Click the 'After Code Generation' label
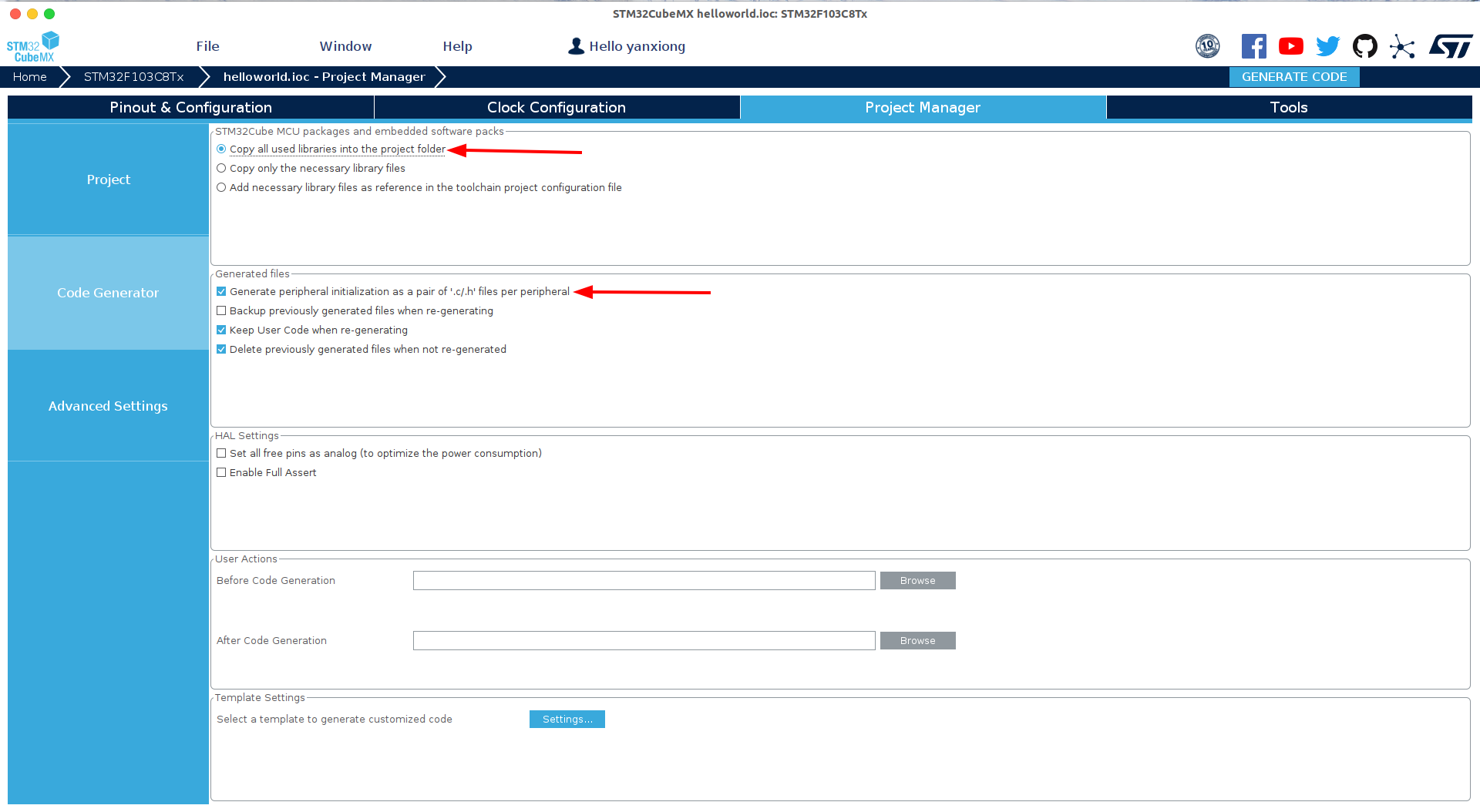 coord(271,640)
